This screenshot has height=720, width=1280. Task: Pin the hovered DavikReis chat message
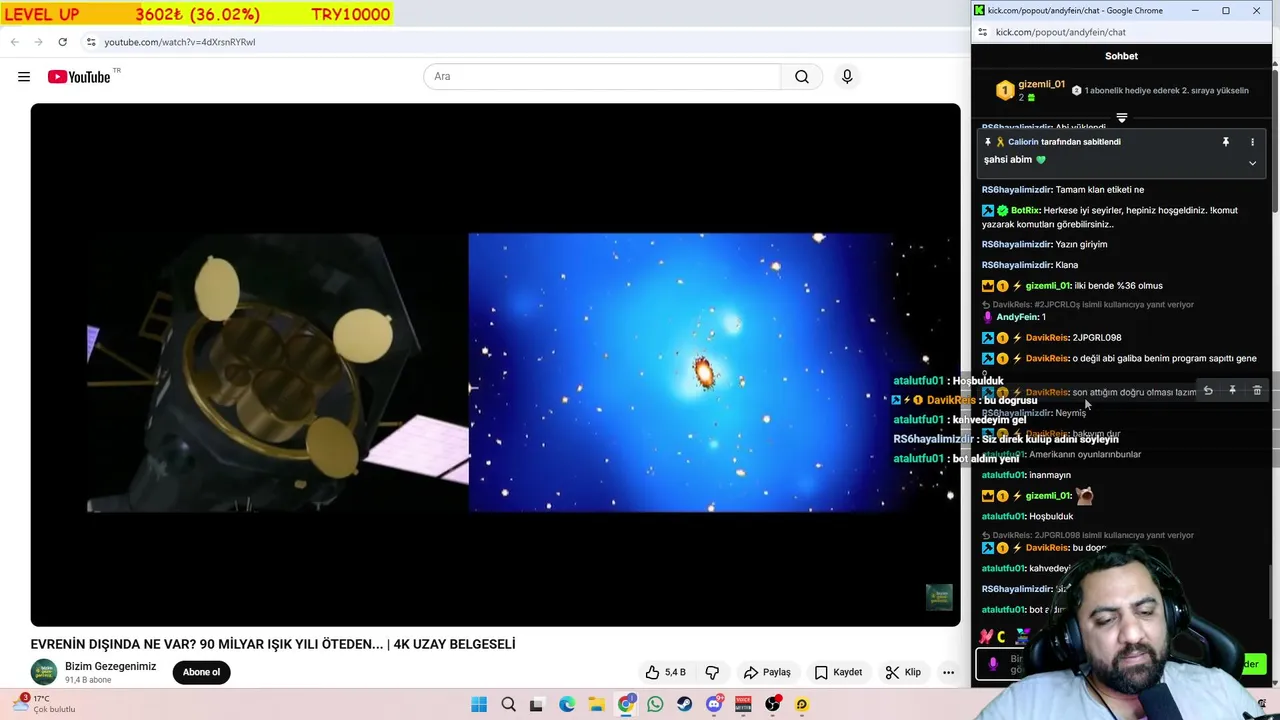(x=1232, y=391)
